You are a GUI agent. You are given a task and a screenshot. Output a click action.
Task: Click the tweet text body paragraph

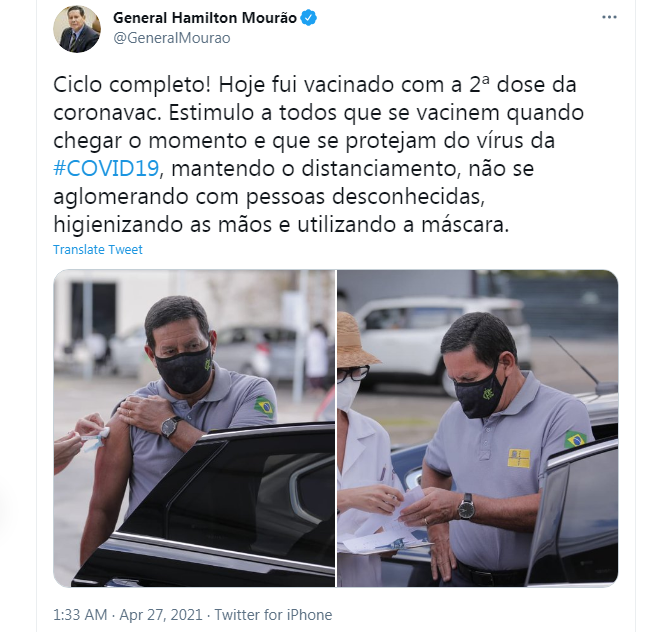click(318, 155)
